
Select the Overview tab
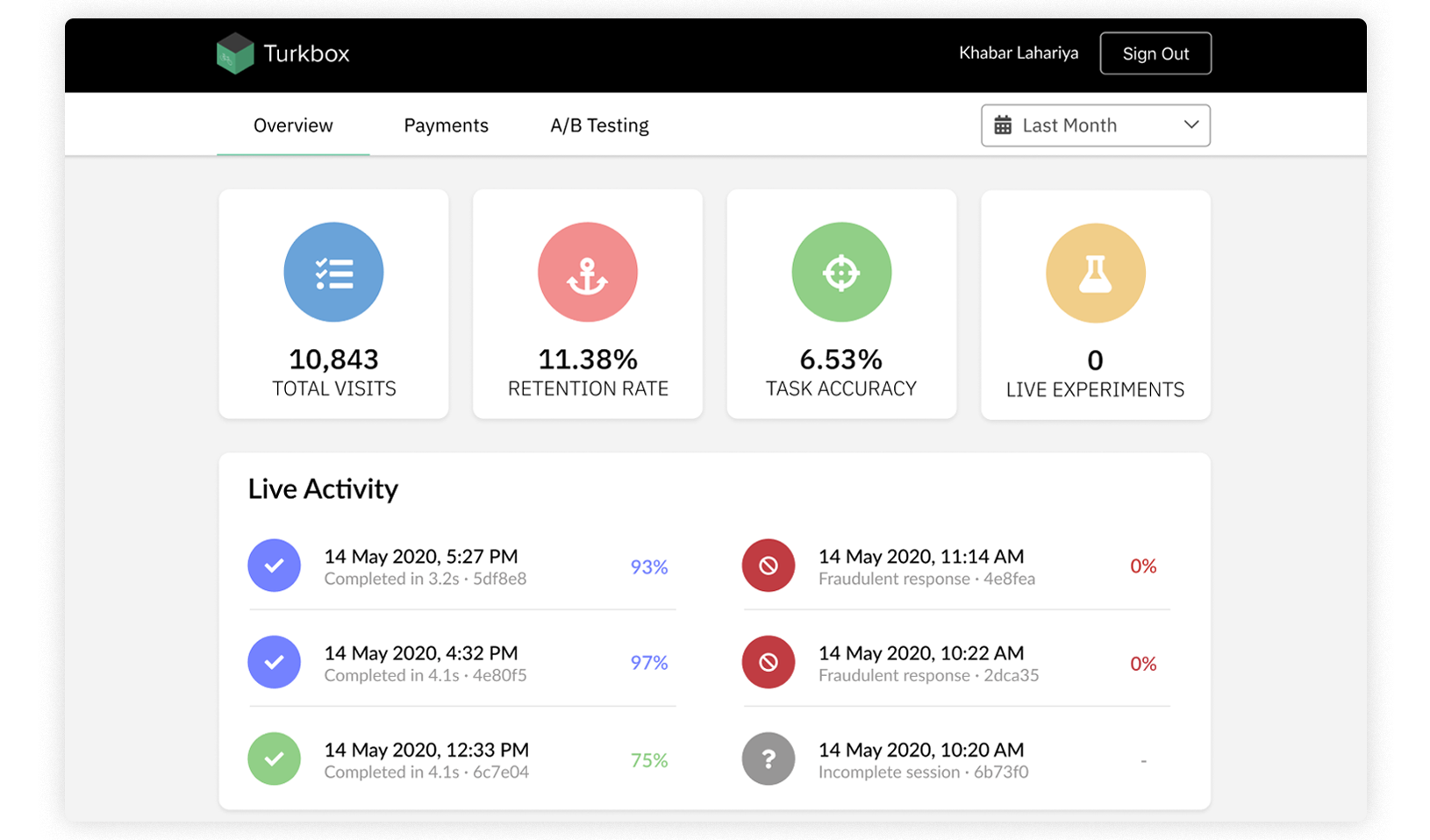point(293,125)
